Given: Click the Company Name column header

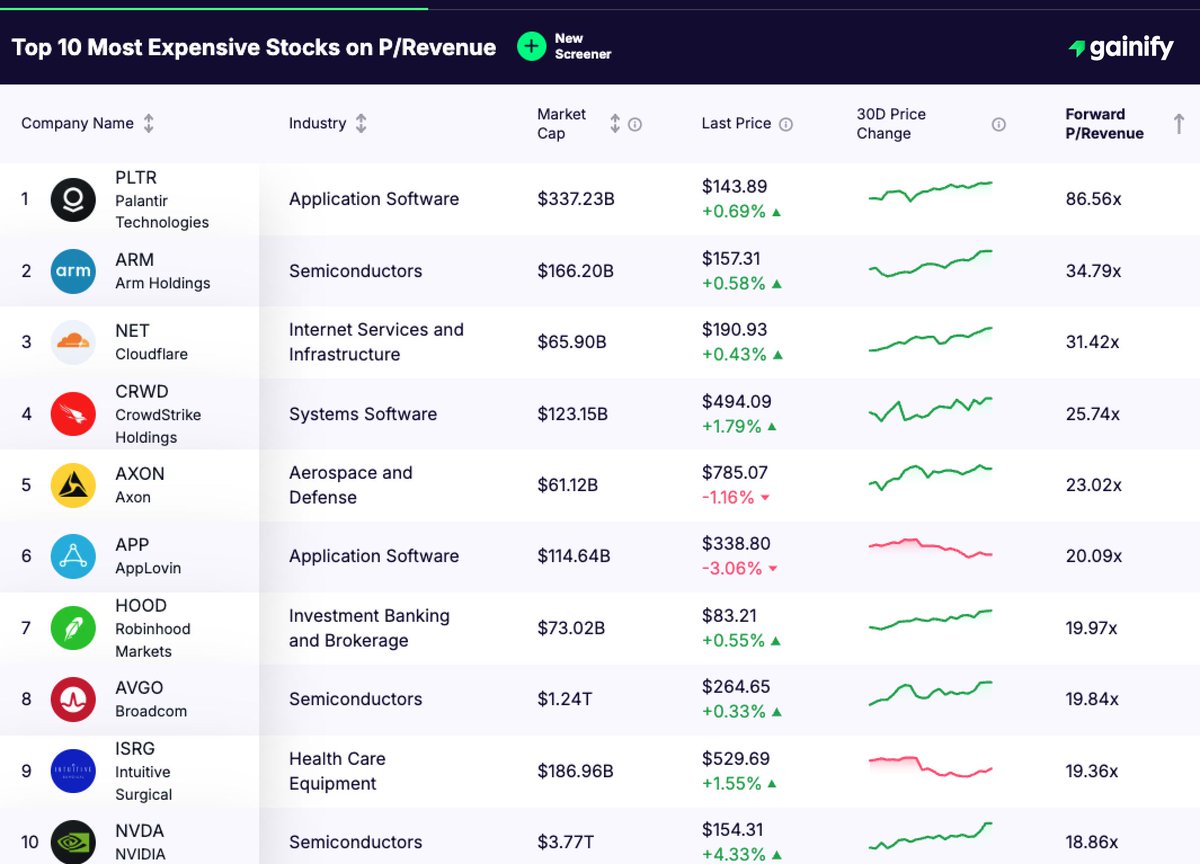Looking at the screenshot, I should 77,124.
